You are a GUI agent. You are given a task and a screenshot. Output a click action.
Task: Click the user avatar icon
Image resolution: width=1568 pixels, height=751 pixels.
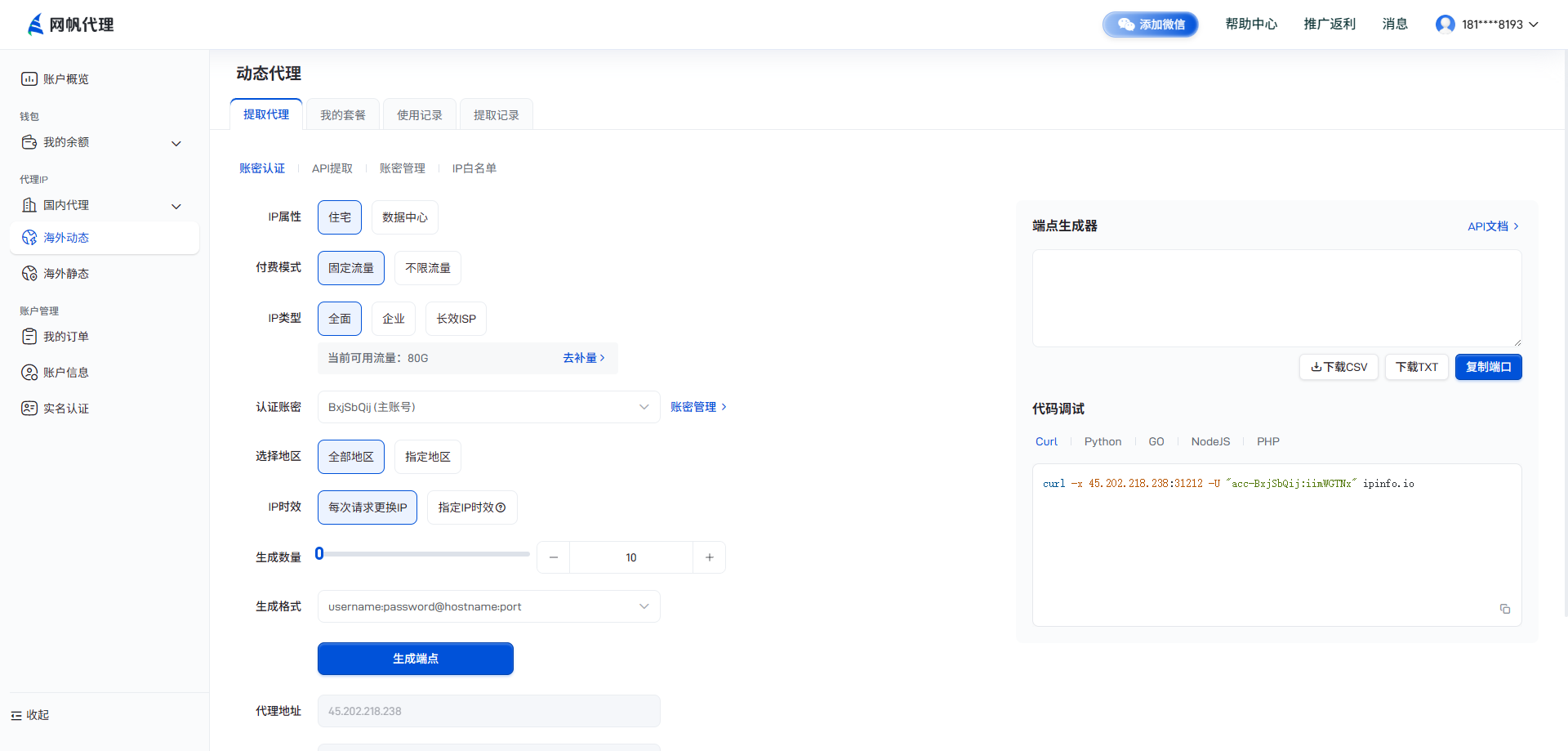click(1445, 25)
